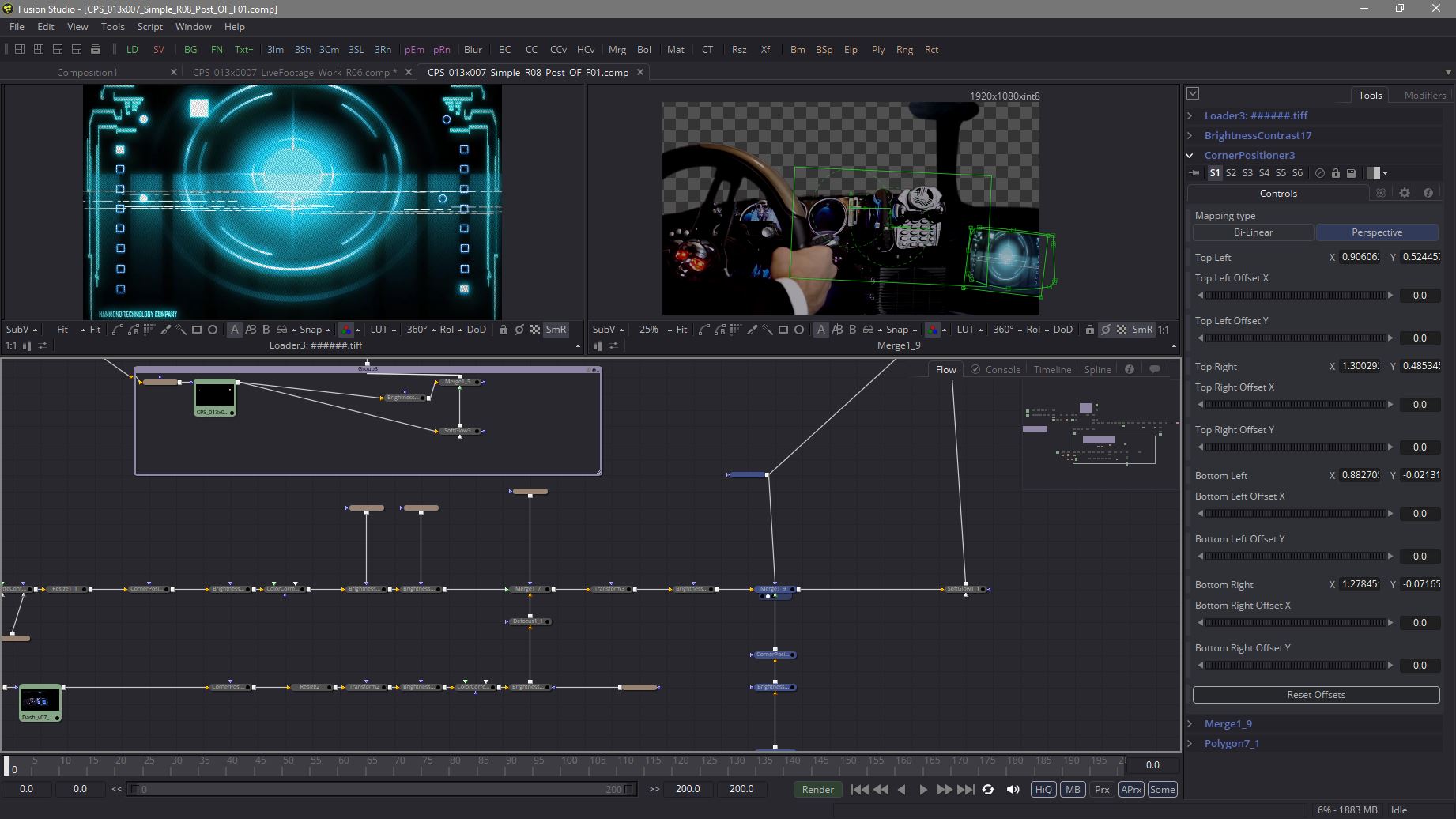The height and width of the screenshot is (819, 1456).
Task: Collapse the CornerPositioner3 controls
Action: tap(1190, 155)
